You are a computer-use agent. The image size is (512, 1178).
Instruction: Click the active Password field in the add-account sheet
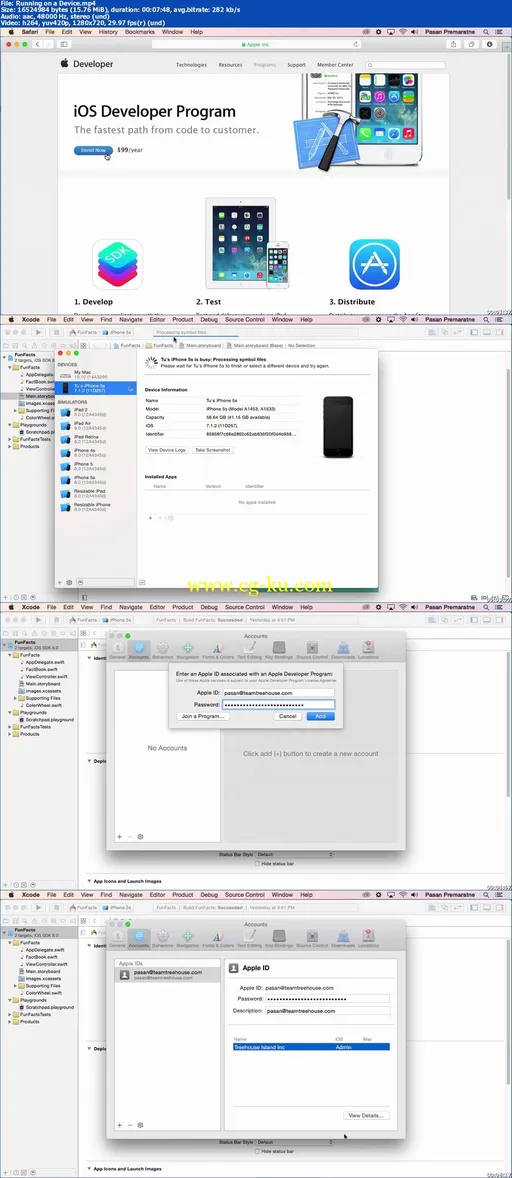click(279, 705)
